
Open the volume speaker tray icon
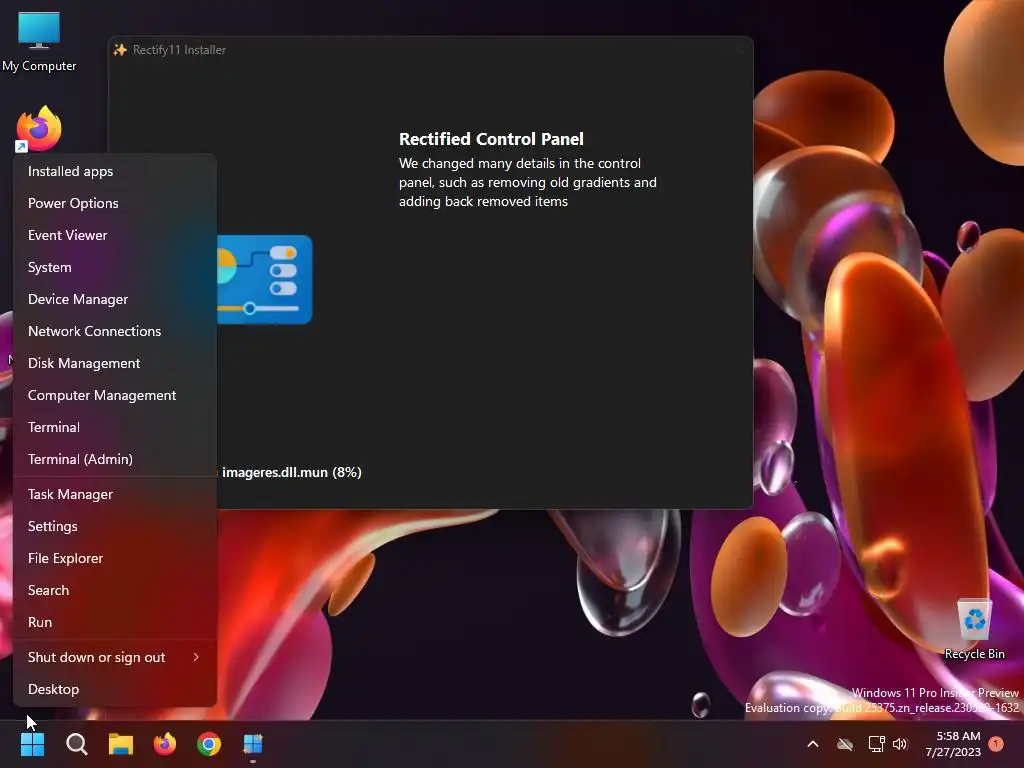pos(901,744)
